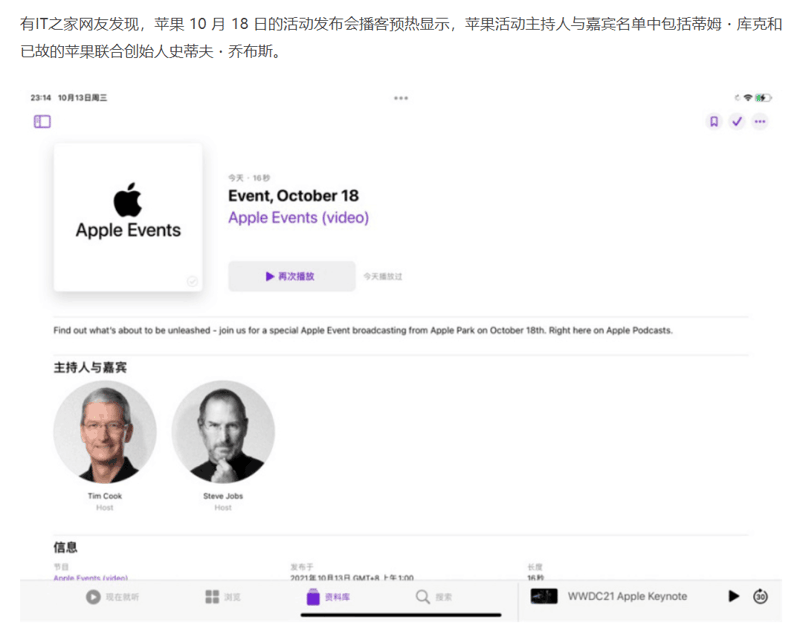Click the Tim Cook name label
The width and height of the screenshot is (800, 640).
[105, 496]
